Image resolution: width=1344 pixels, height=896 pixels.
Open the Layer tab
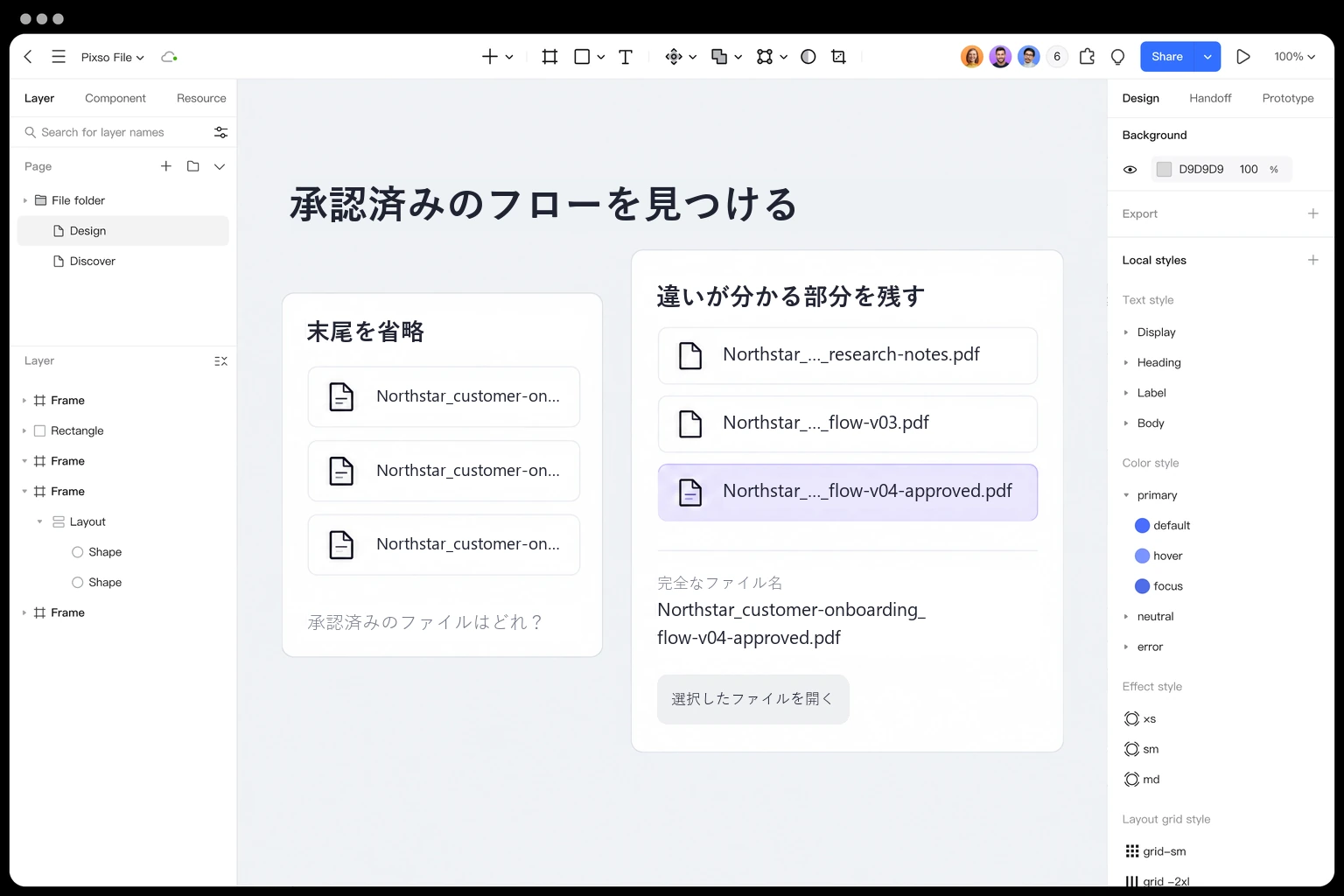tap(39, 98)
